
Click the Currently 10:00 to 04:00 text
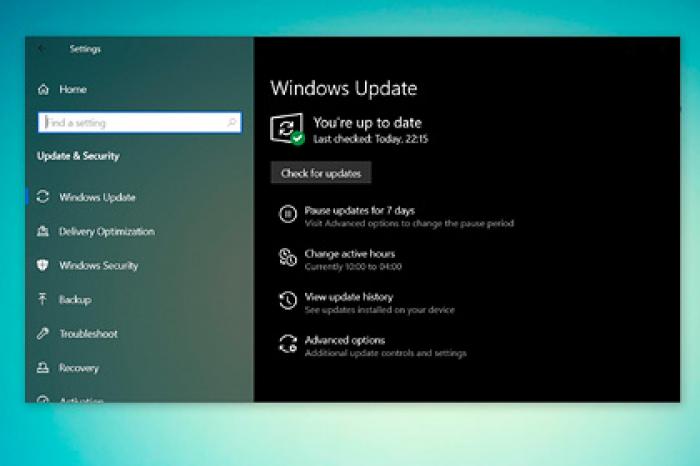pos(353,266)
